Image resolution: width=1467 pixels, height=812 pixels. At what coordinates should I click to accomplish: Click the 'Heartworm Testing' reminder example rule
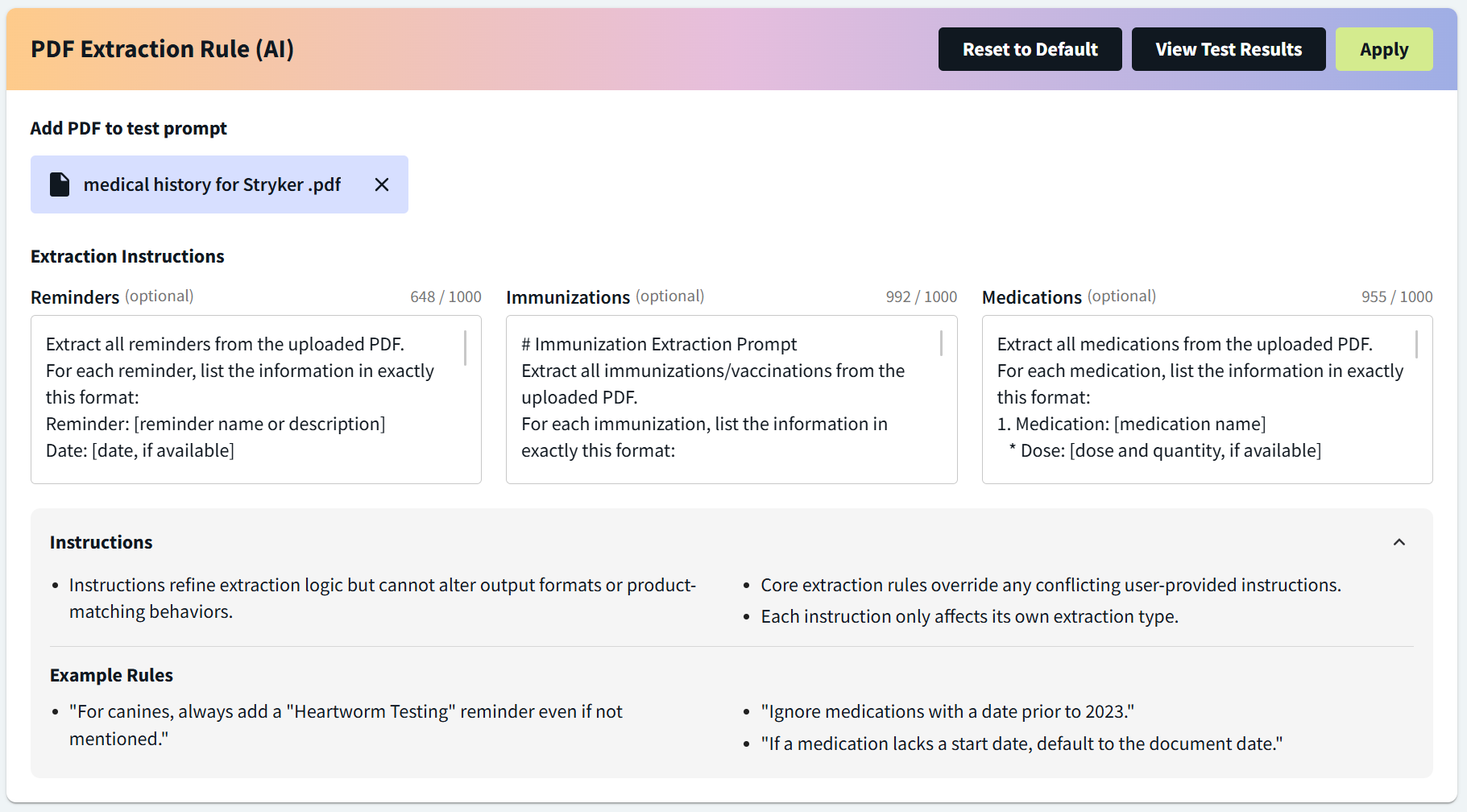click(346, 725)
